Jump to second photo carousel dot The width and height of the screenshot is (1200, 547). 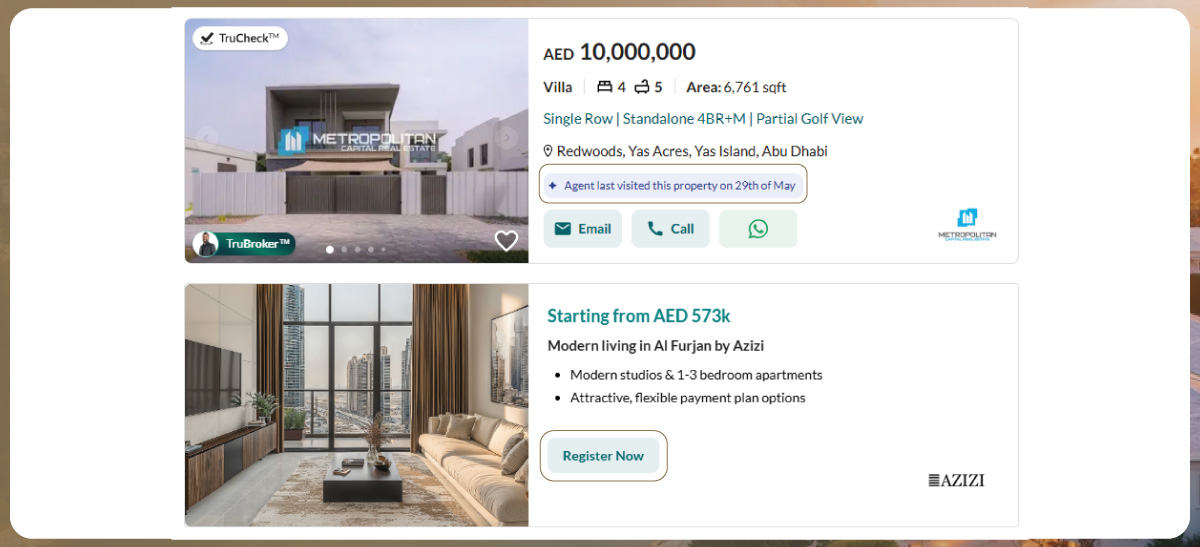(x=344, y=249)
